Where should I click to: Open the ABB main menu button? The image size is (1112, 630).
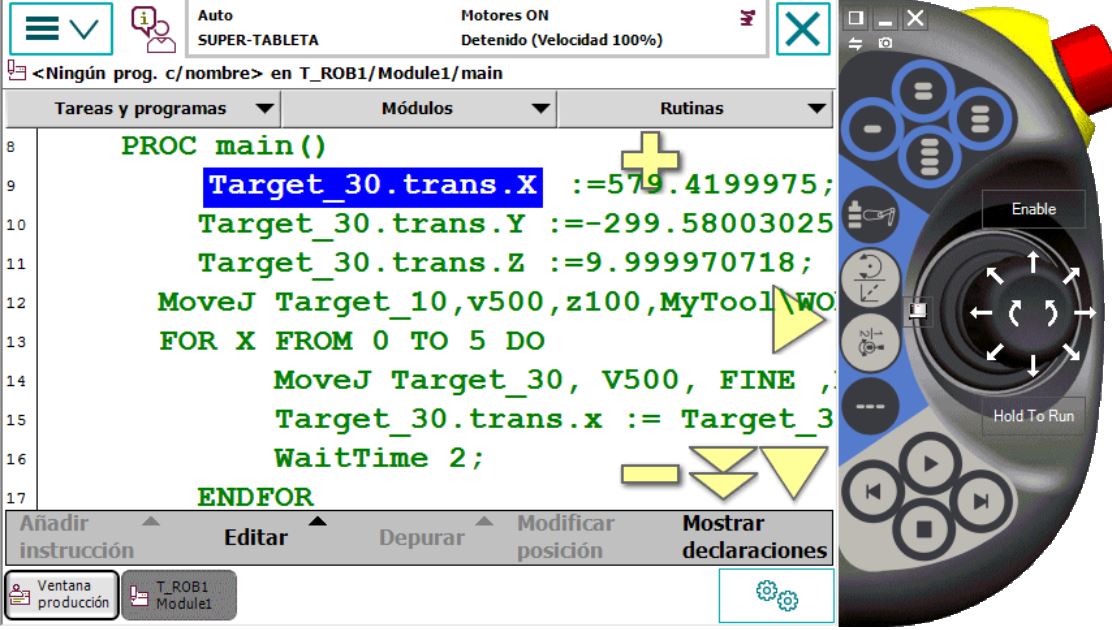pyautogui.click(x=61, y=29)
